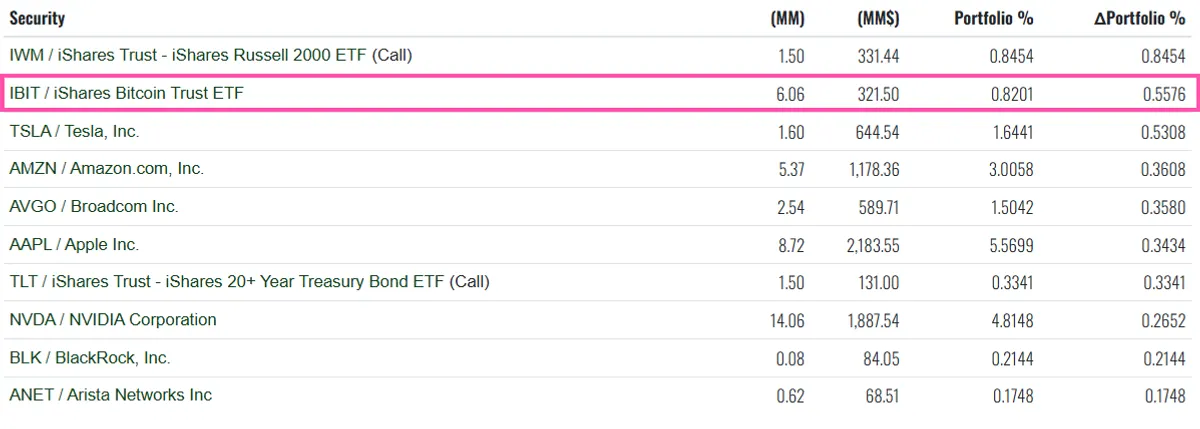Select the 0.5576 ΔPortfolio value for IBIT
1200x429 pixels.
pos(1163,94)
